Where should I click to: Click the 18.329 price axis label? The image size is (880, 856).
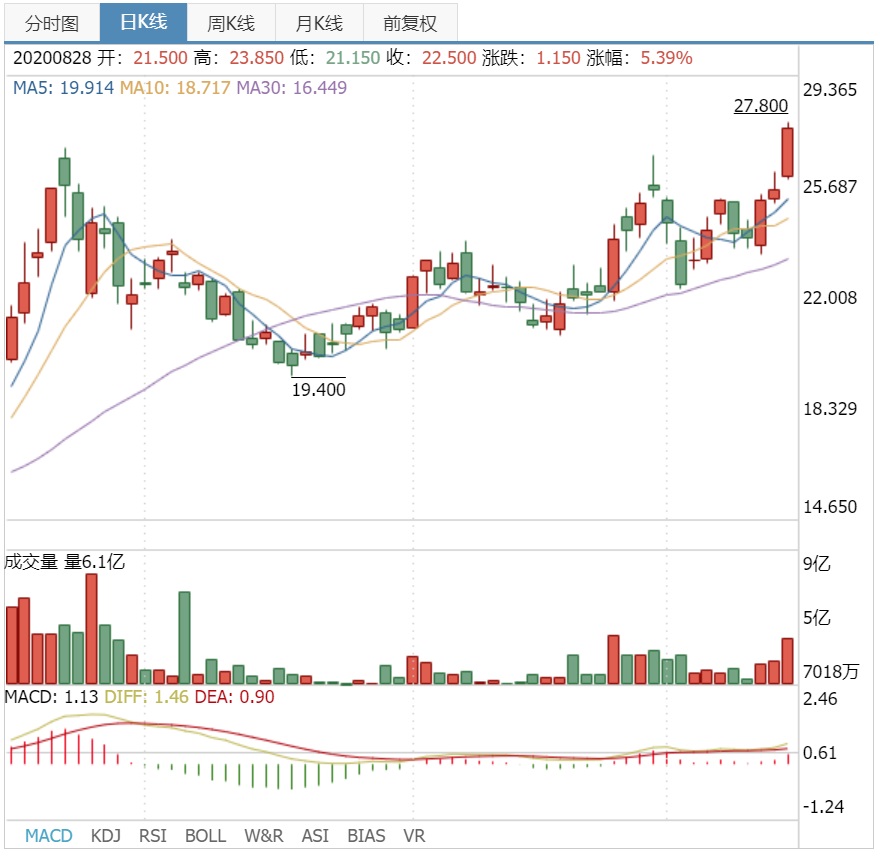[x=829, y=409]
